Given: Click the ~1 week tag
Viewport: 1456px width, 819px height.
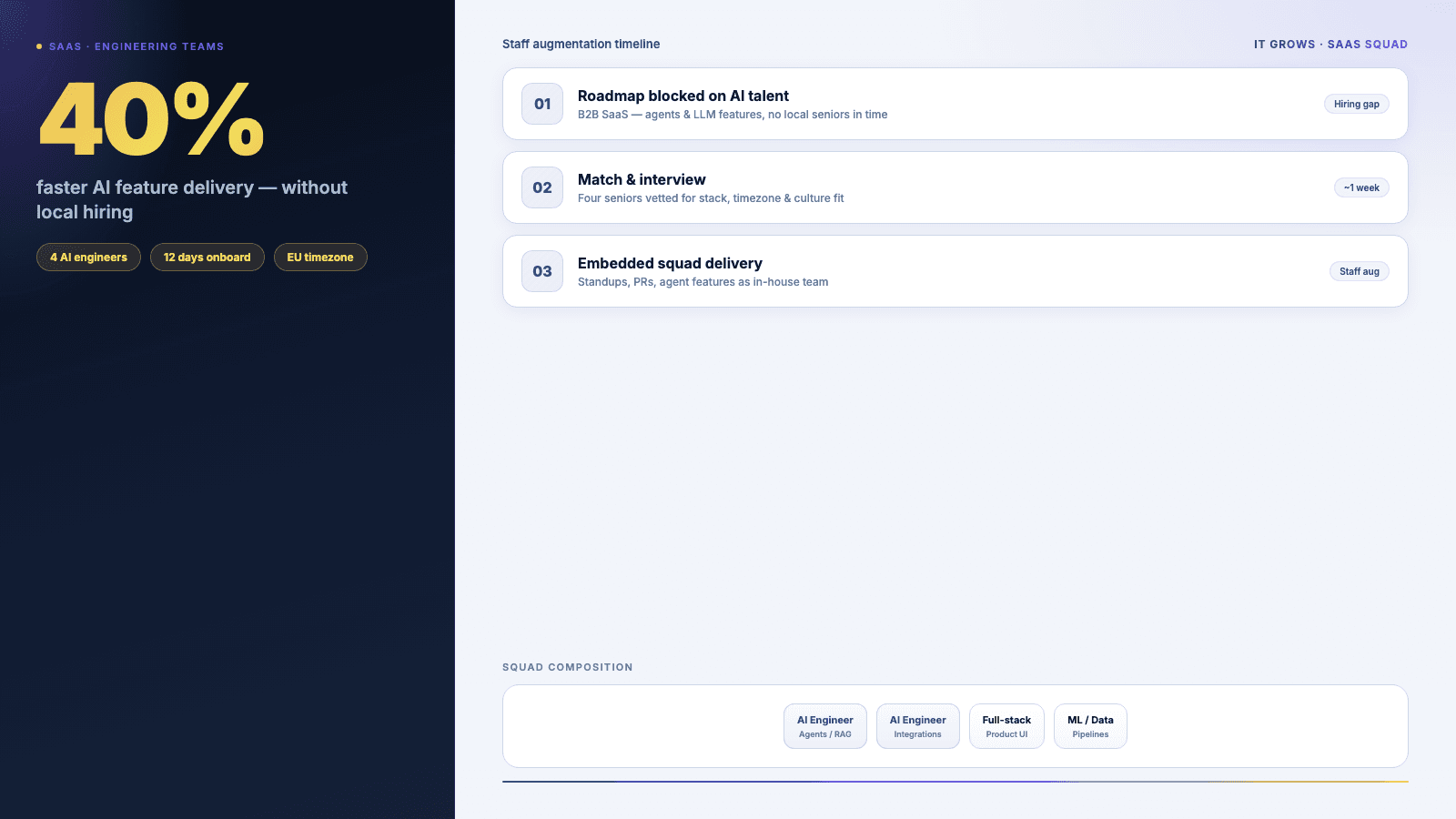Looking at the screenshot, I should coord(1361,187).
